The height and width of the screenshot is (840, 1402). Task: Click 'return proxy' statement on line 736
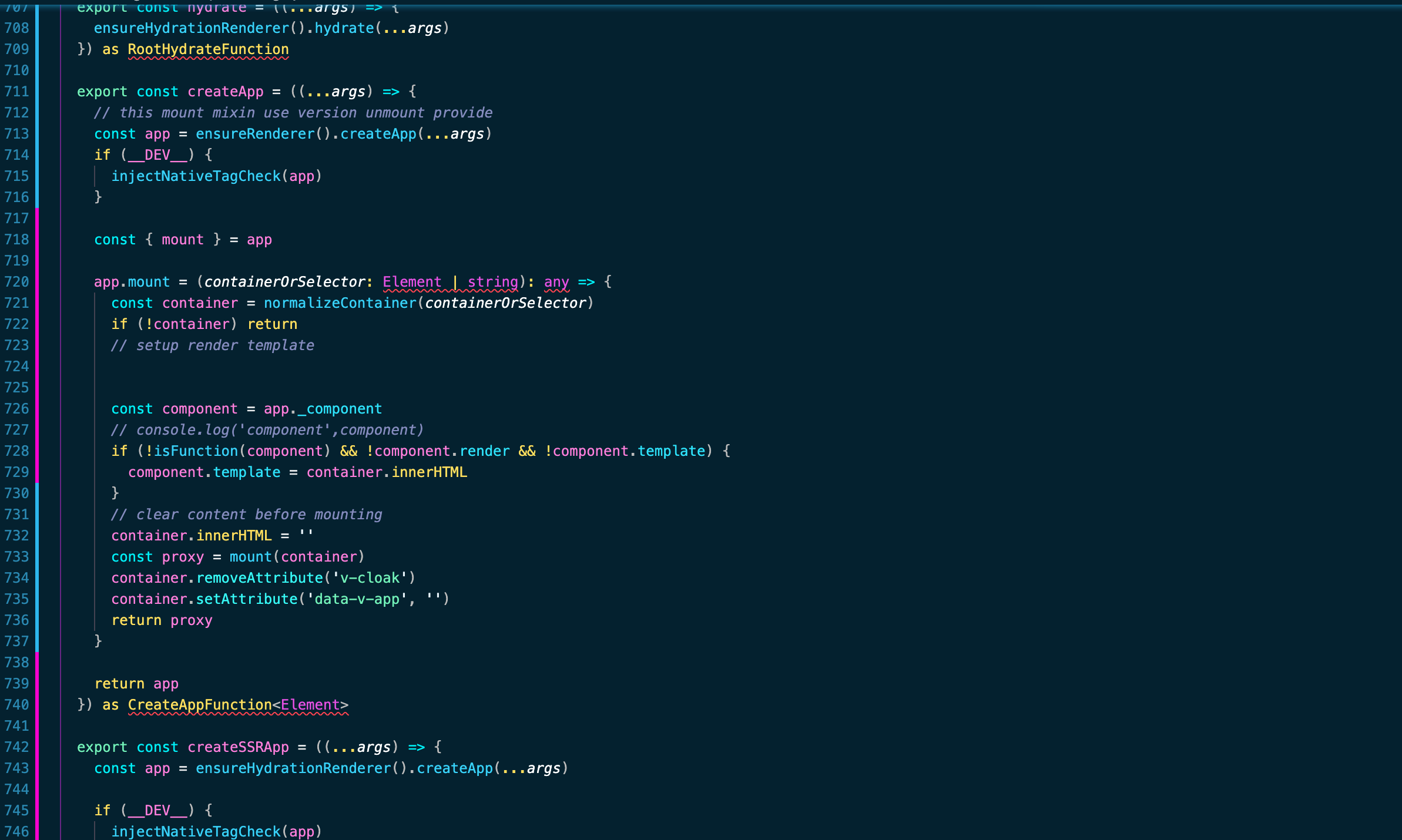pos(162,620)
